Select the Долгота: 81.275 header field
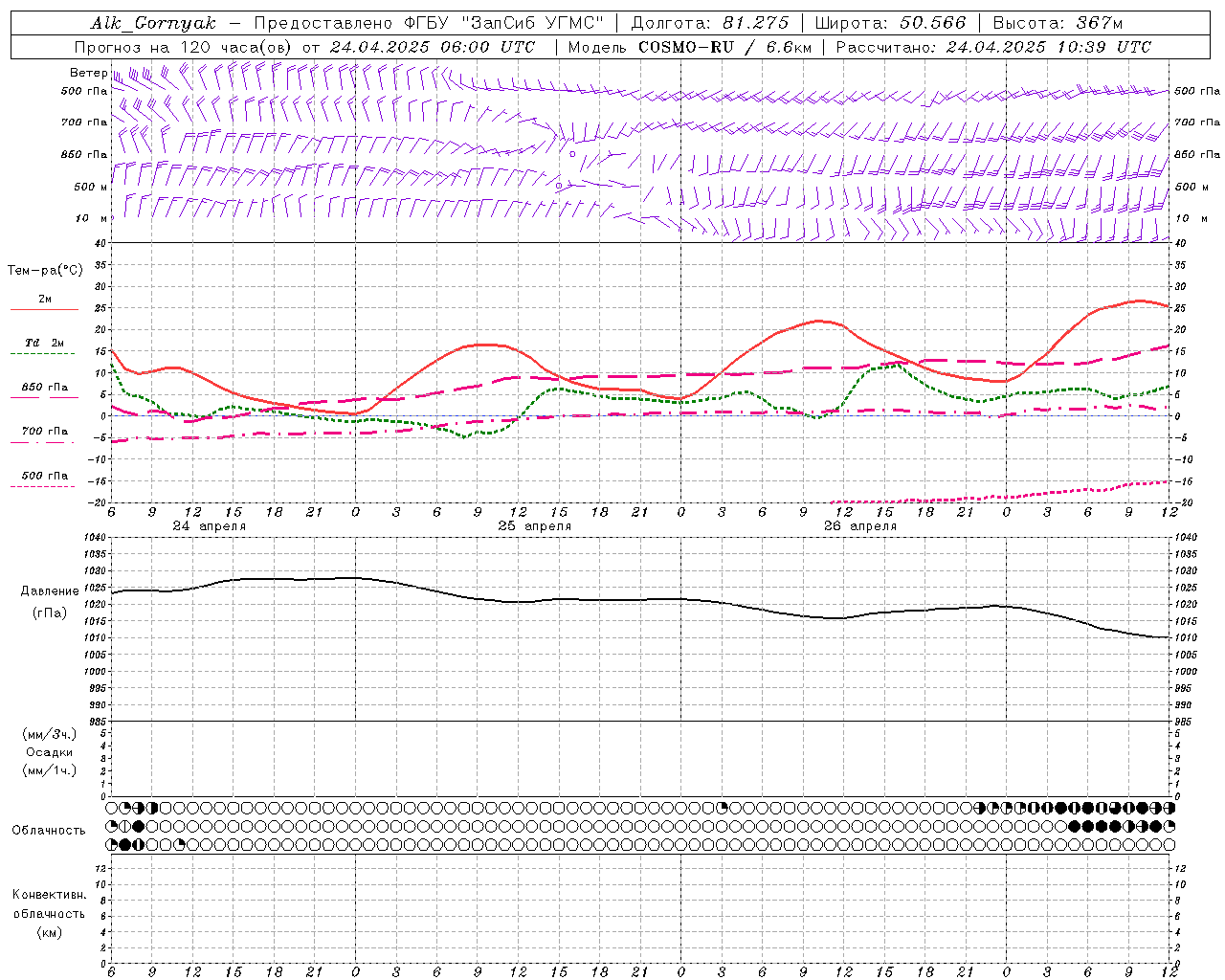 point(710,23)
